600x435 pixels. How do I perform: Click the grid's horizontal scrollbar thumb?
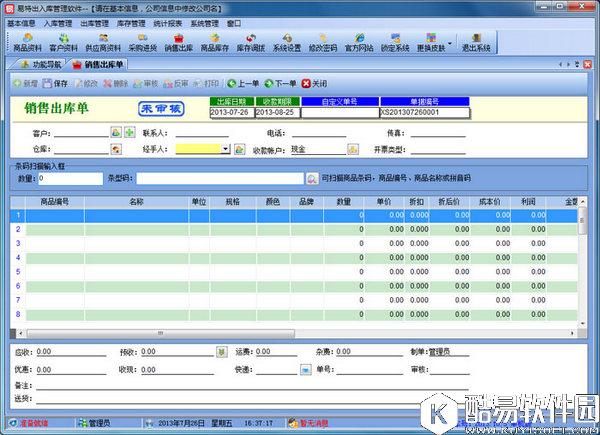pos(161,333)
